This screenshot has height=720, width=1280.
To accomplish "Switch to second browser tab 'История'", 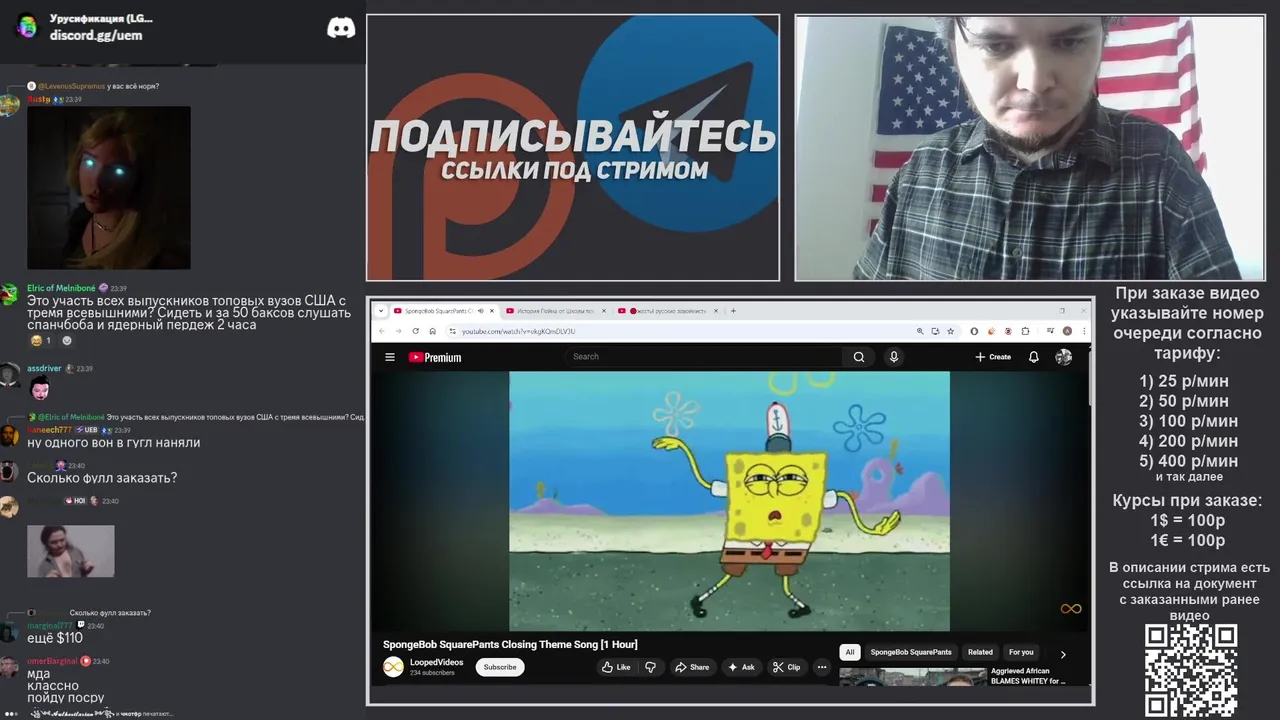I will click(x=556, y=311).
